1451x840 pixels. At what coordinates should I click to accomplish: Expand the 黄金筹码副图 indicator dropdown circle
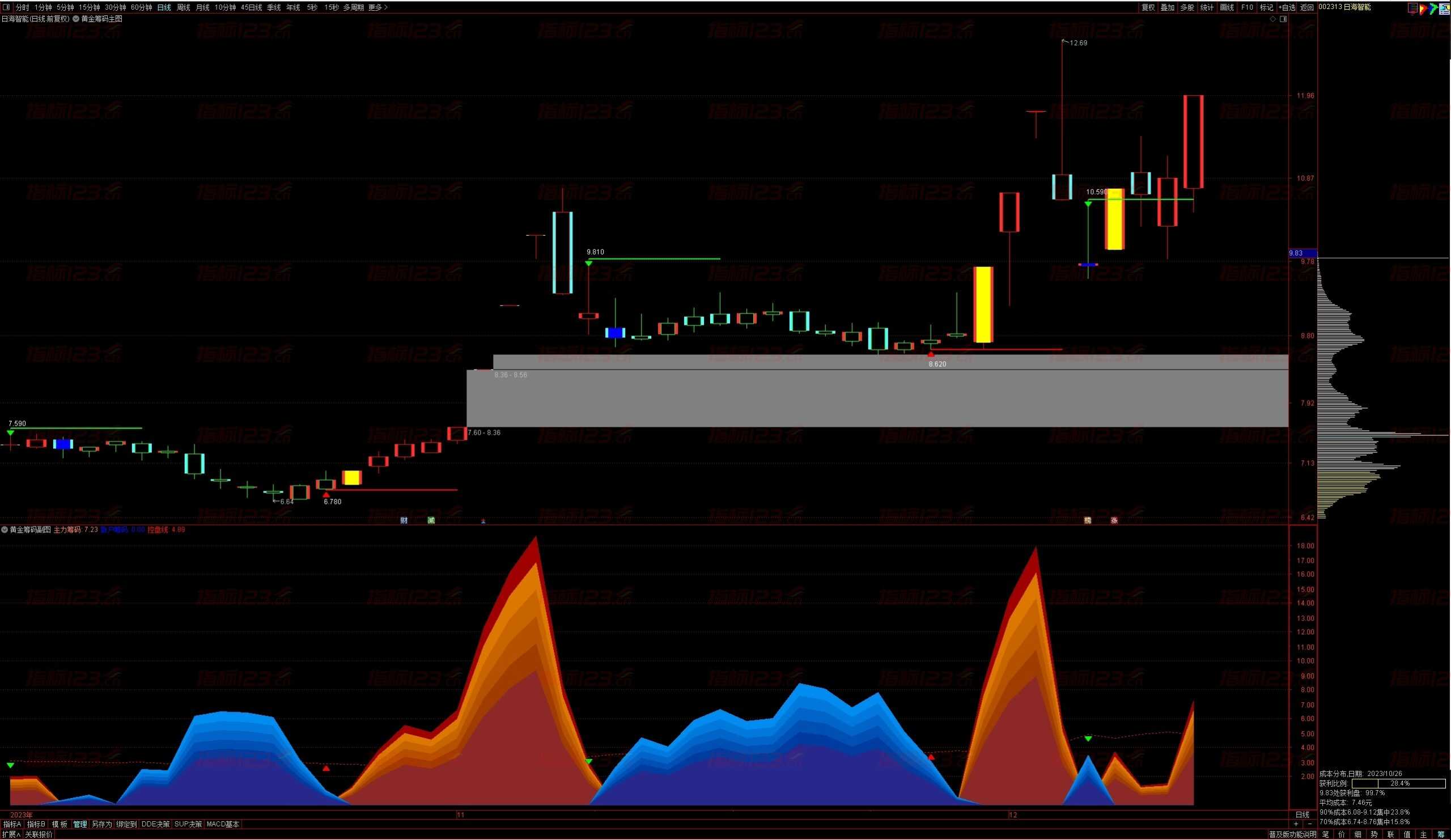pyautogui.click(x=5, y=530)
